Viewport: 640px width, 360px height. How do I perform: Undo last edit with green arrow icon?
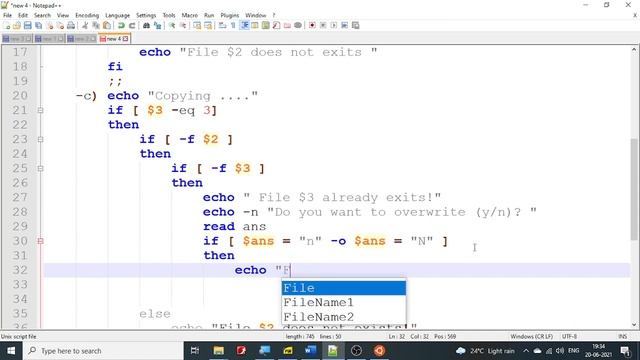pos(121,25)
